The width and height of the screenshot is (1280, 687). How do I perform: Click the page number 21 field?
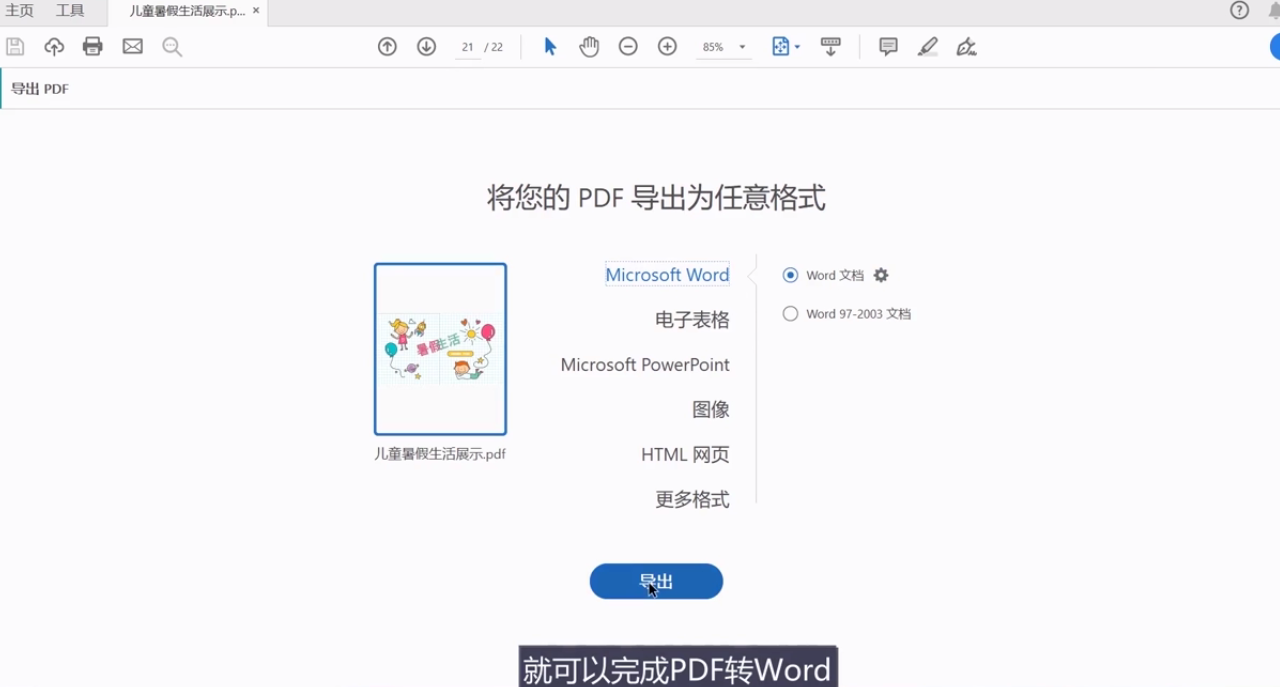coord(467,47)
